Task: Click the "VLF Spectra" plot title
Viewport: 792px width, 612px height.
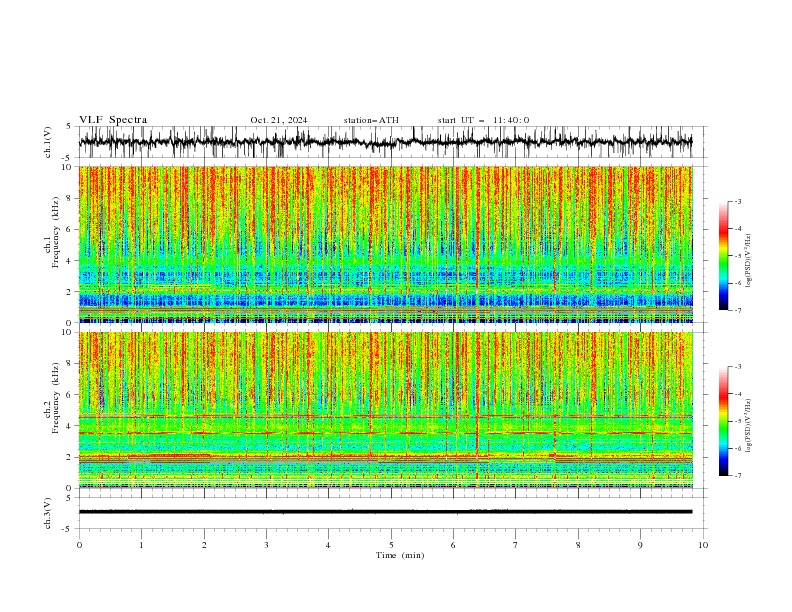Action: [x=113, y=120]
